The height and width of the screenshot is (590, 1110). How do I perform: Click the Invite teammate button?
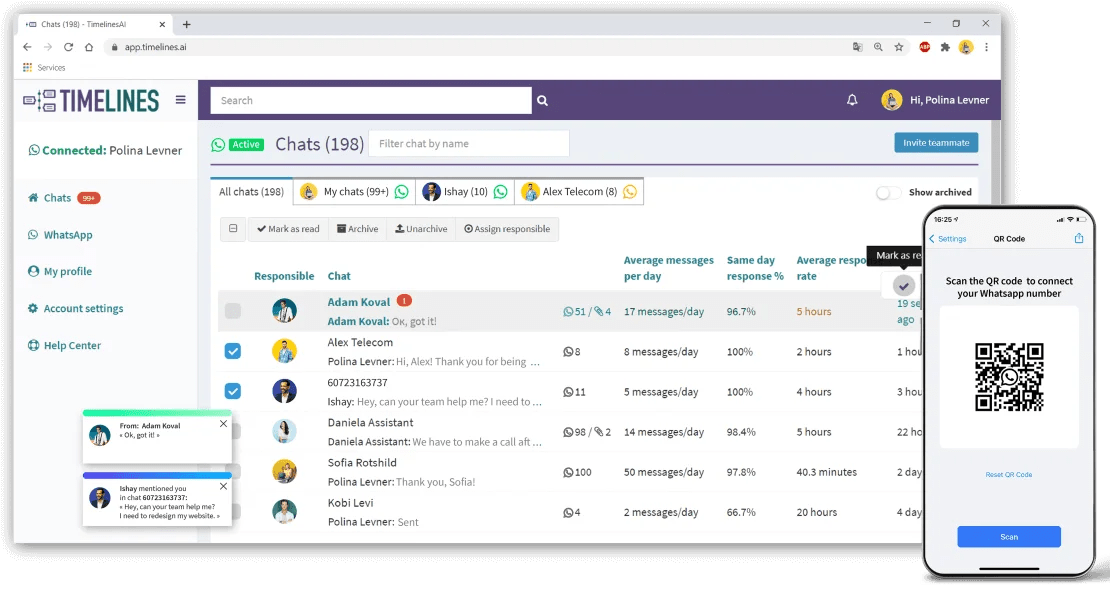[x=935, y=143]
